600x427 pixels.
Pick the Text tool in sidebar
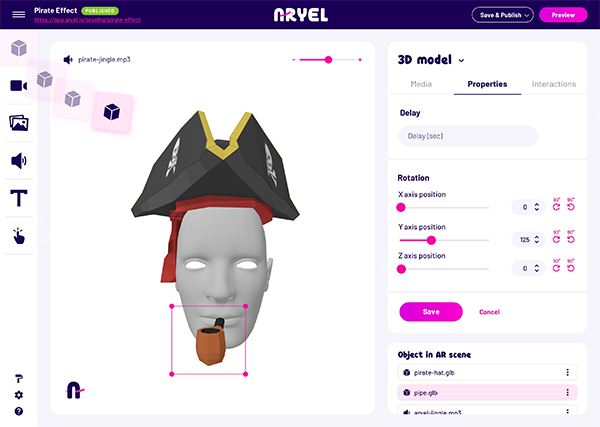pos(18,198)
